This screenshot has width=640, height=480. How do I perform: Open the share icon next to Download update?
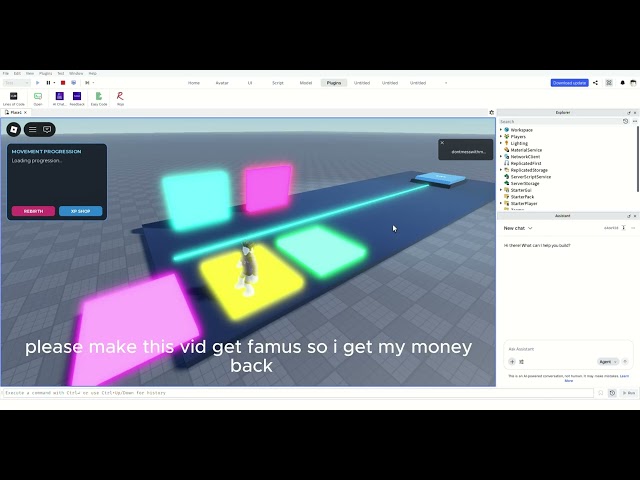596,83
